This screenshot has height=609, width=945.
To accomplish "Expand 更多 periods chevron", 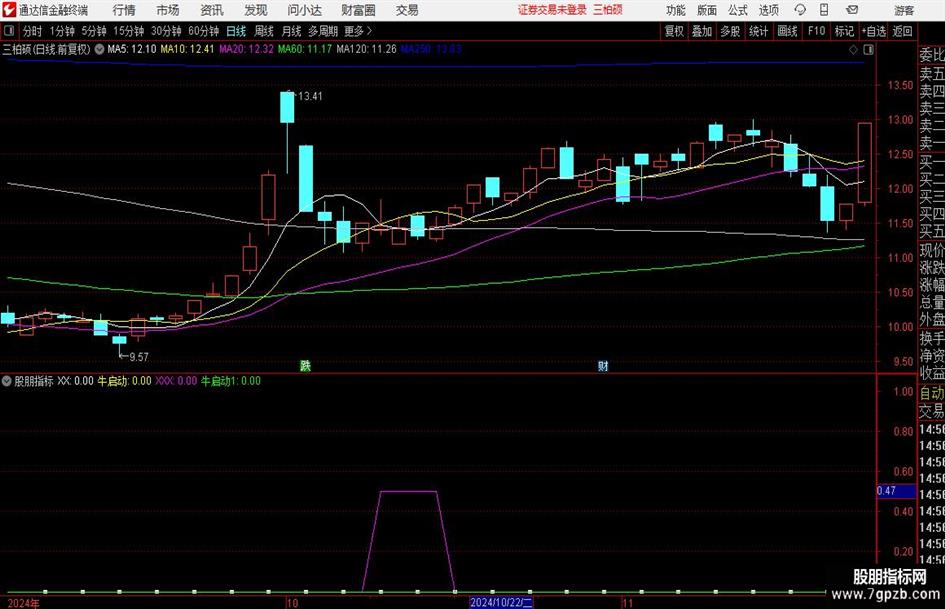I will tap(358, 31).
